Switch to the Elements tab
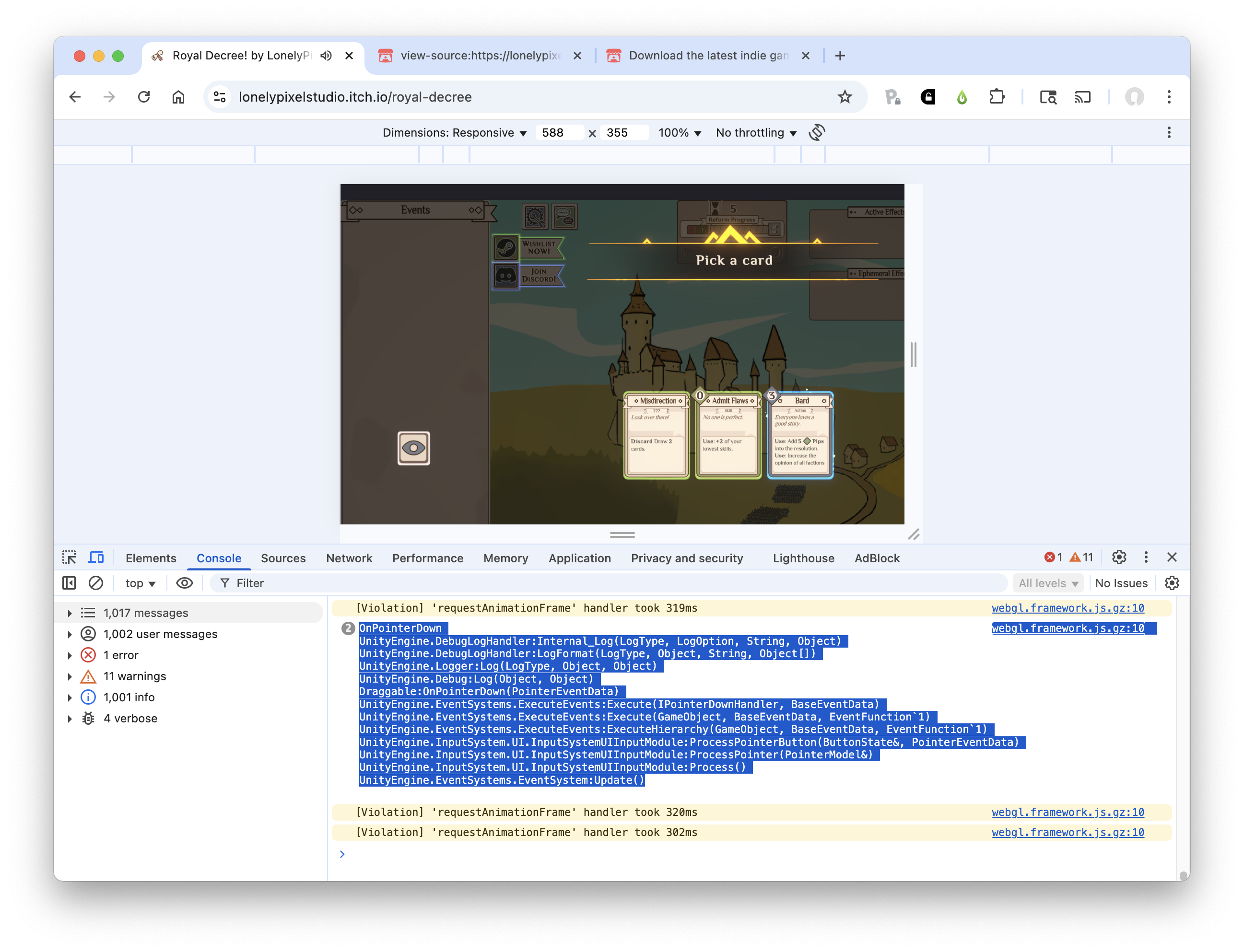Viewport: 1244px width, 952px height. pos(151,558)
